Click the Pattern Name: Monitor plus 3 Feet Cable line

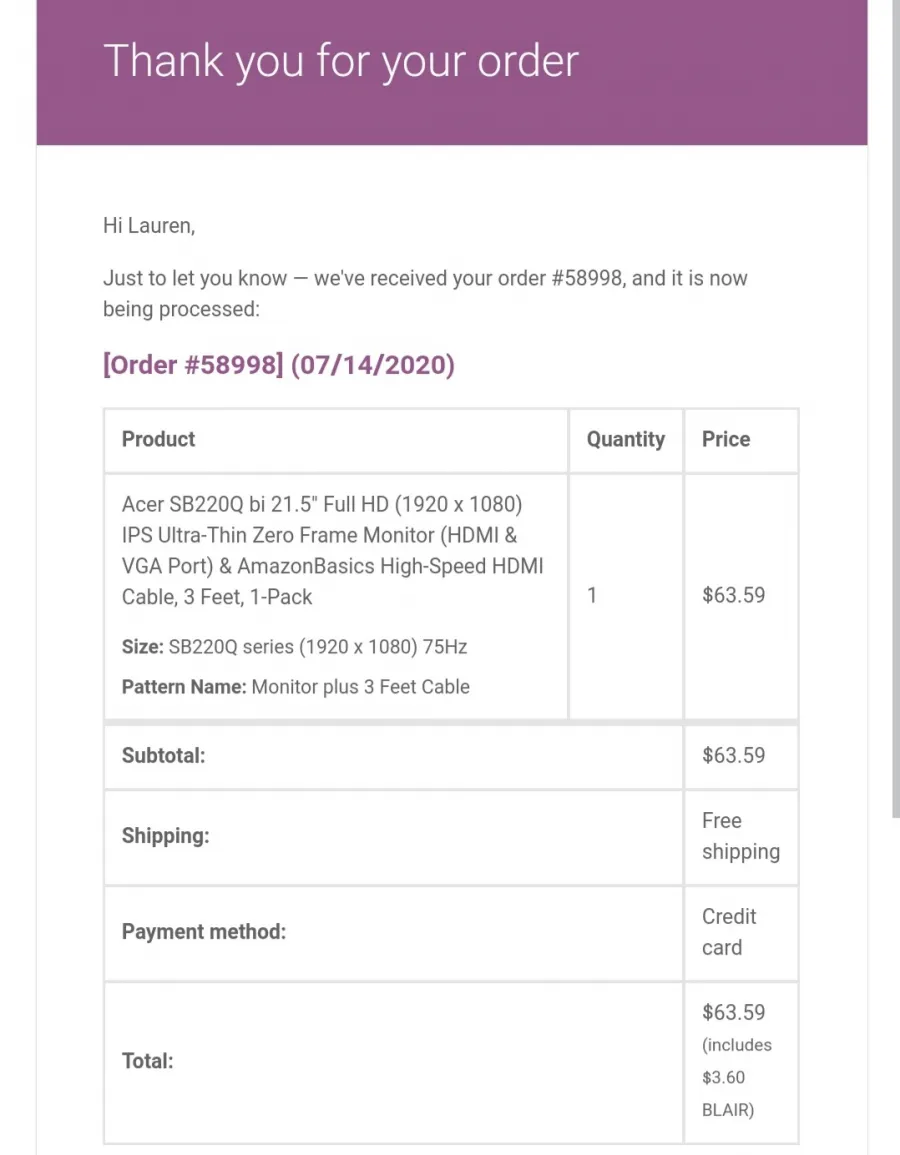coord(295,687)
